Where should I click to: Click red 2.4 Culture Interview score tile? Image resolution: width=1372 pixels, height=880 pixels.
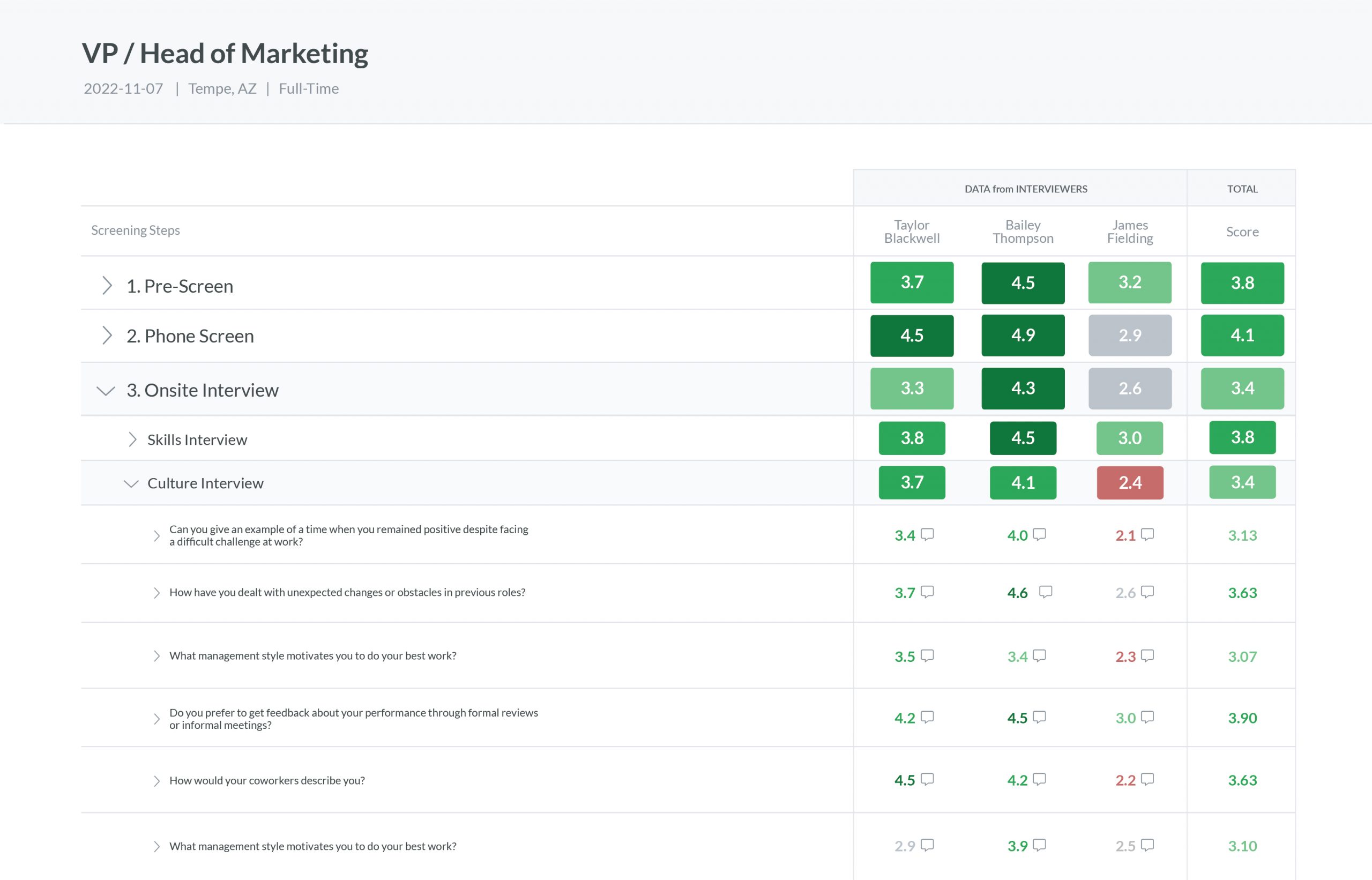tap(1129, 483)
